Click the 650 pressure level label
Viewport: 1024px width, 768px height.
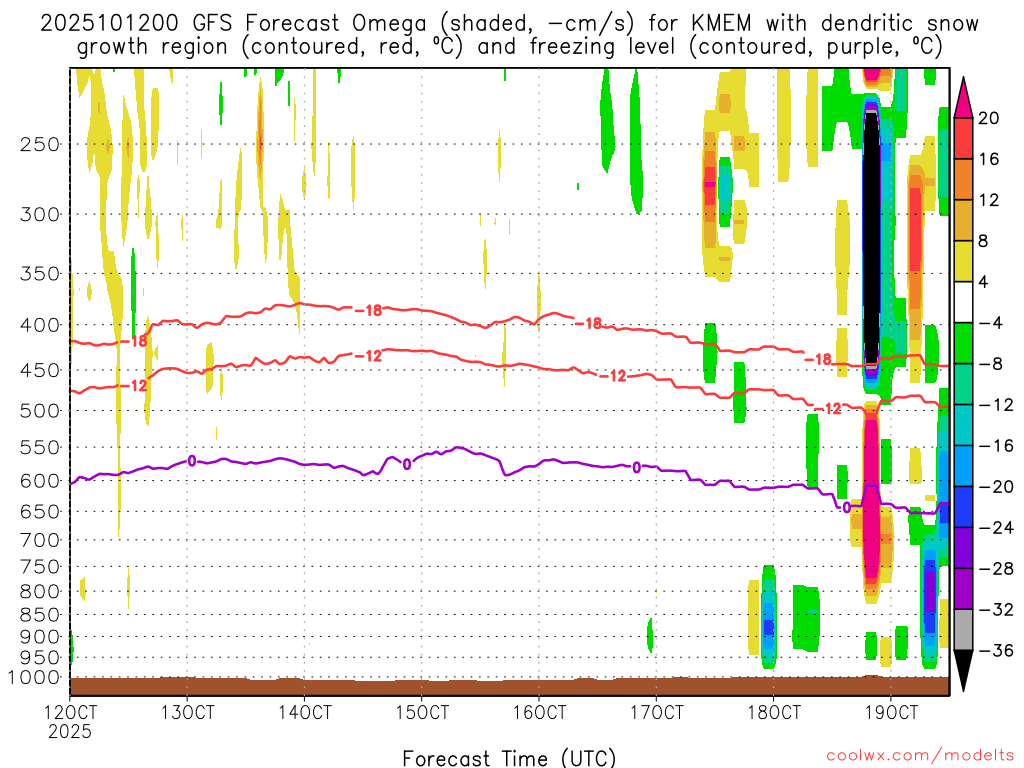point(40,511)
